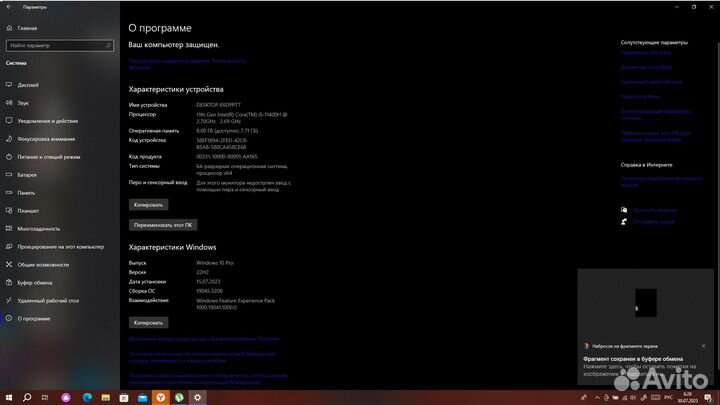Open Защита системы related link

click(640, 96)
